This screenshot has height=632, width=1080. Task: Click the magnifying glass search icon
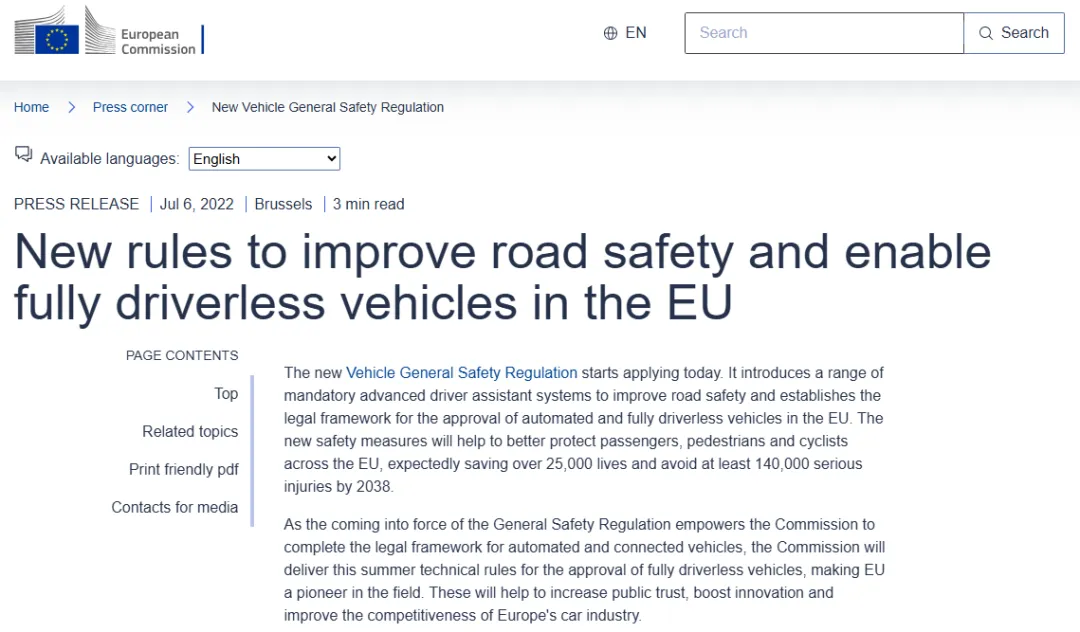[x=986, y=33]
